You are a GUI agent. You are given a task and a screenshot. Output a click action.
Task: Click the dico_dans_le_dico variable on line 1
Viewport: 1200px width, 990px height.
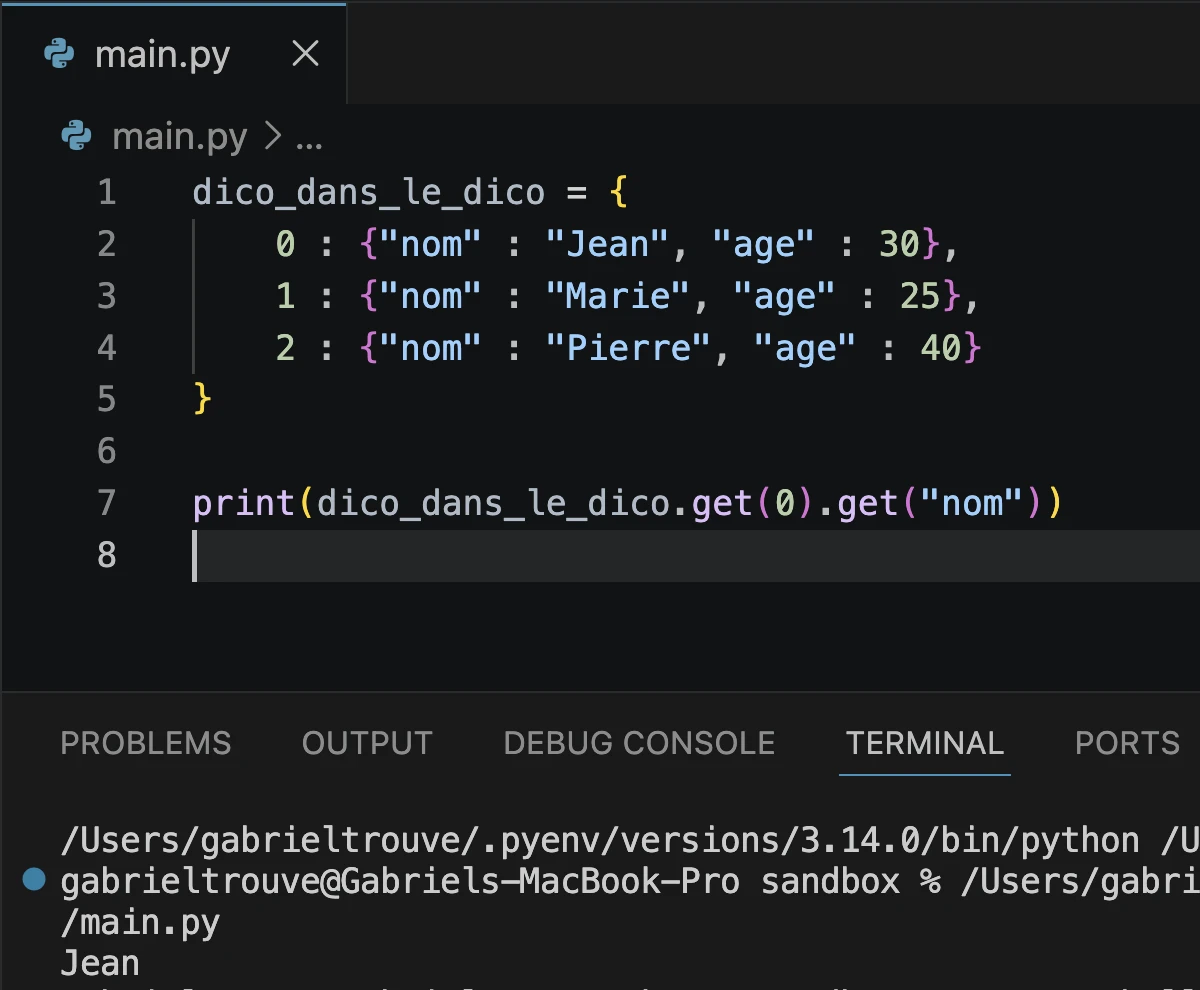368,191
